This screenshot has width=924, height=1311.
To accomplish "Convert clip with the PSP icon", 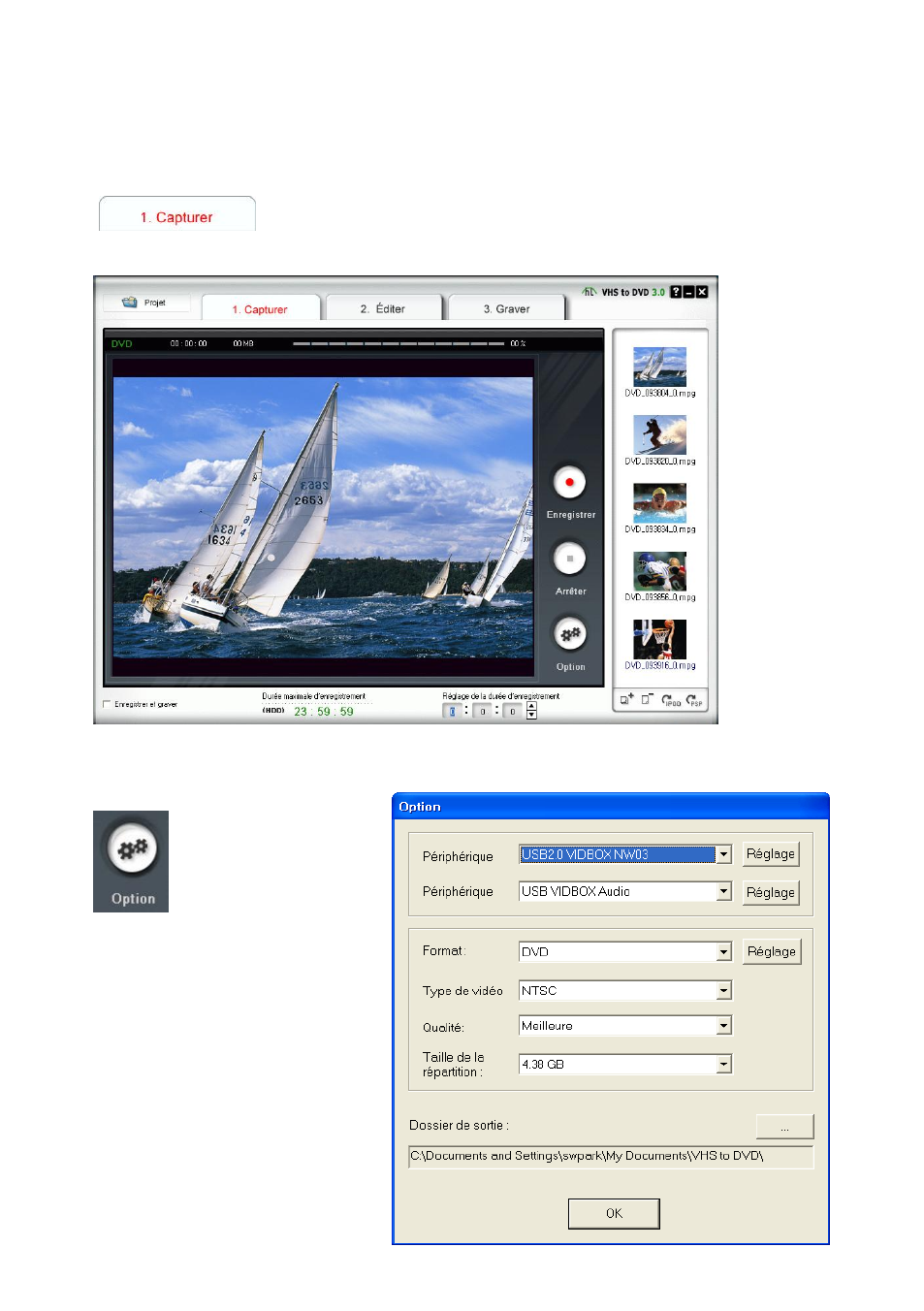I will click(x=693, y=699).
